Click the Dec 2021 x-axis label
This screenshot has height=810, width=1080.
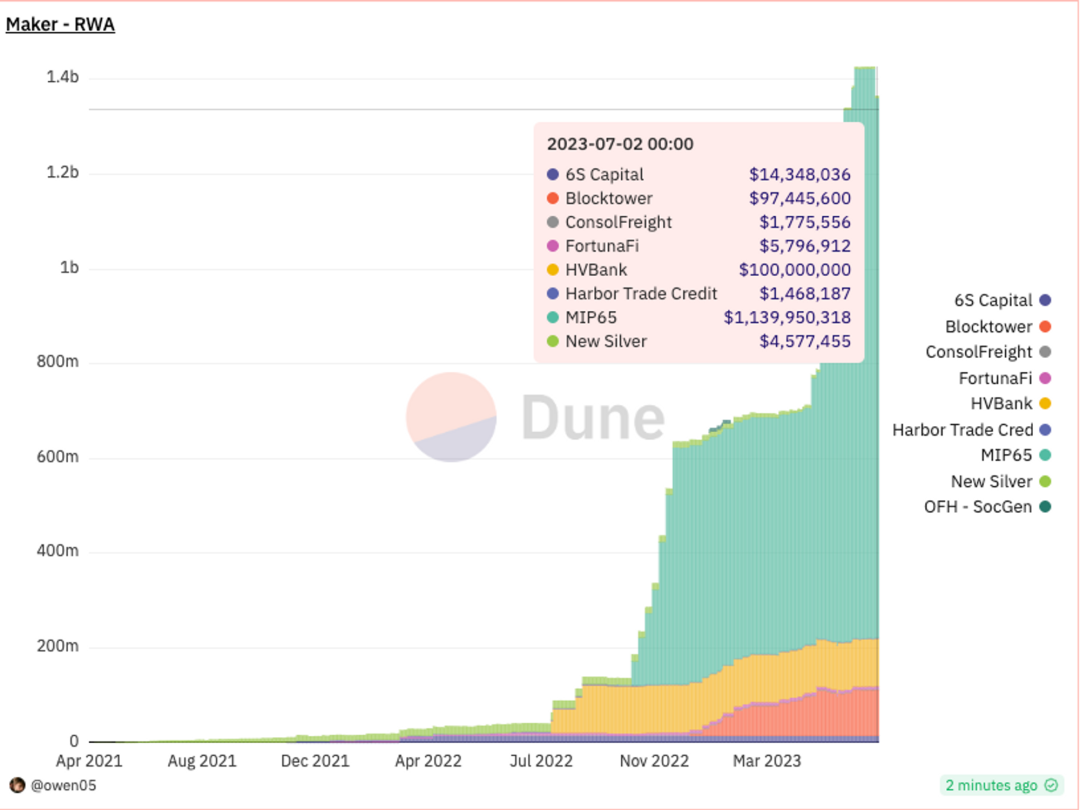point(315,761)
